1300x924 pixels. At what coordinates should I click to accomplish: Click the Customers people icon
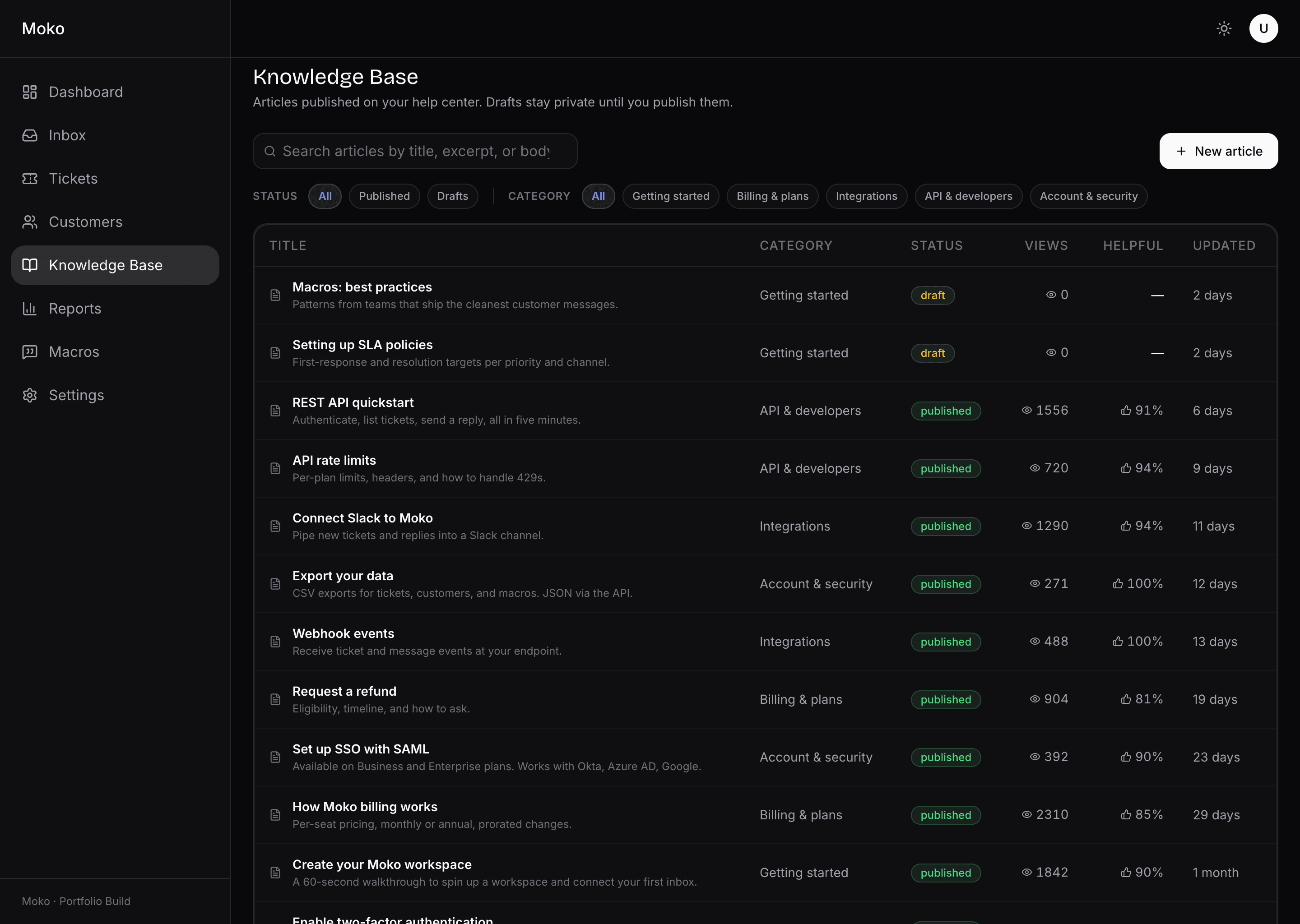point(30,222)
